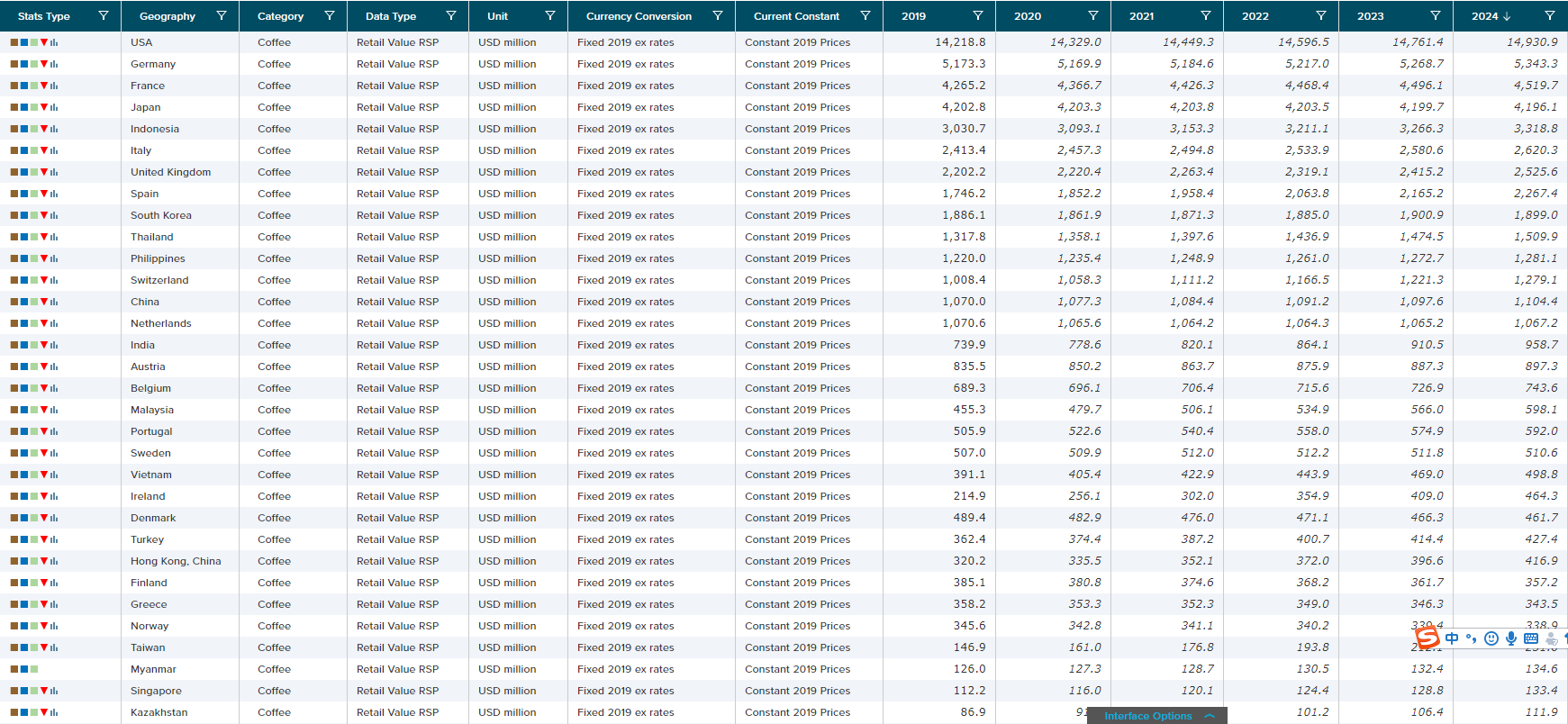Open the 2022 column filter
The height and width of the screenshot is (724, 1568).
pos(1321,16)
